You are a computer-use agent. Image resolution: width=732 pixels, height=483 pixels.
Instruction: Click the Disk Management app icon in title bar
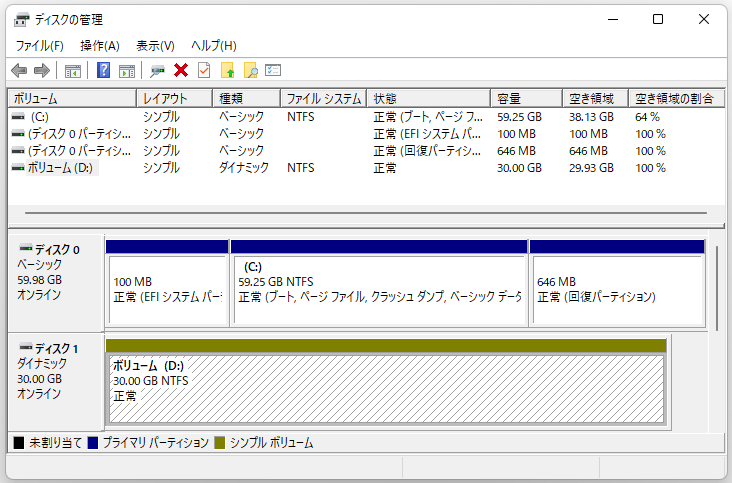[x=21, y=20]
